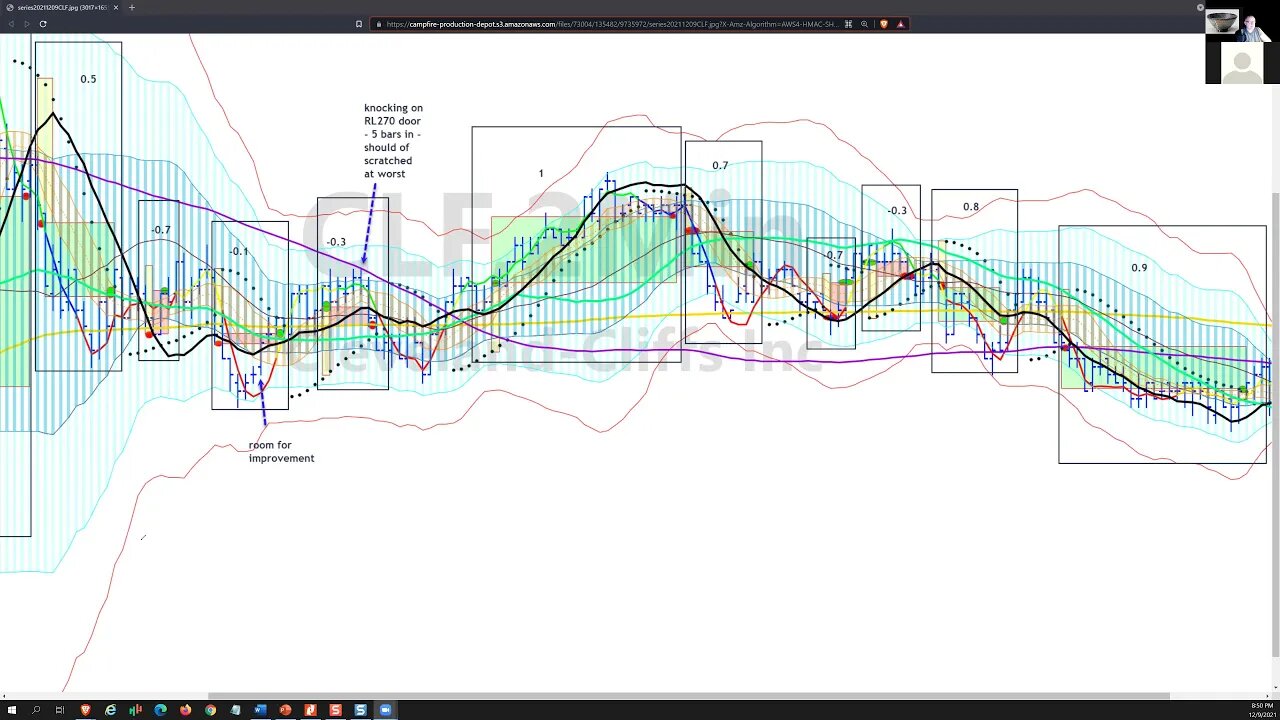Image resolution: width=1280 pixels, height=720 pixels.
Task: Click the zoom magnifier icon in address bar
Action: [x=864, y=24]
